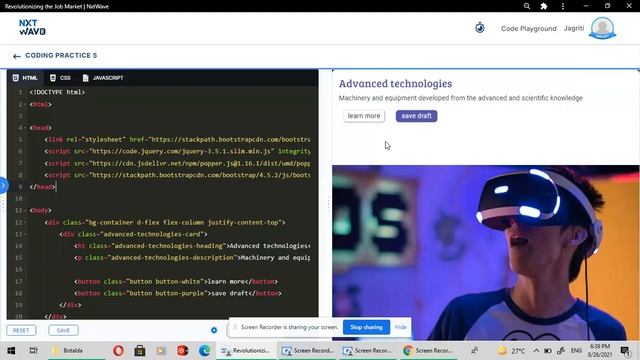Open the People icon in system tray
Viewport: 640px width, 360px height.
475,351
